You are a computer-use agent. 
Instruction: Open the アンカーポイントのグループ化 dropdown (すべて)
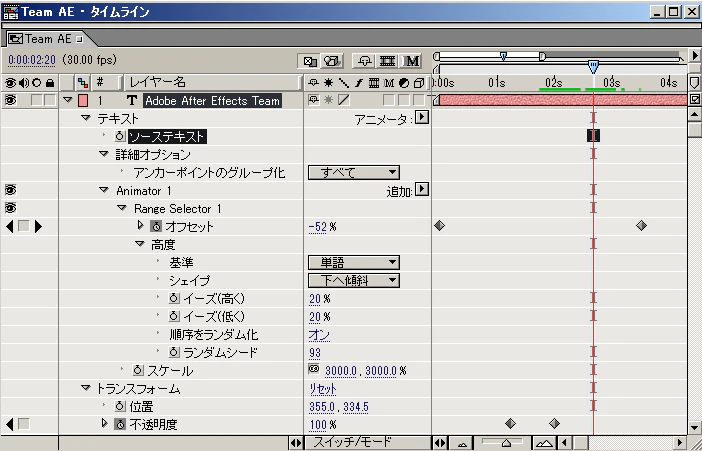tap(354, 172)
